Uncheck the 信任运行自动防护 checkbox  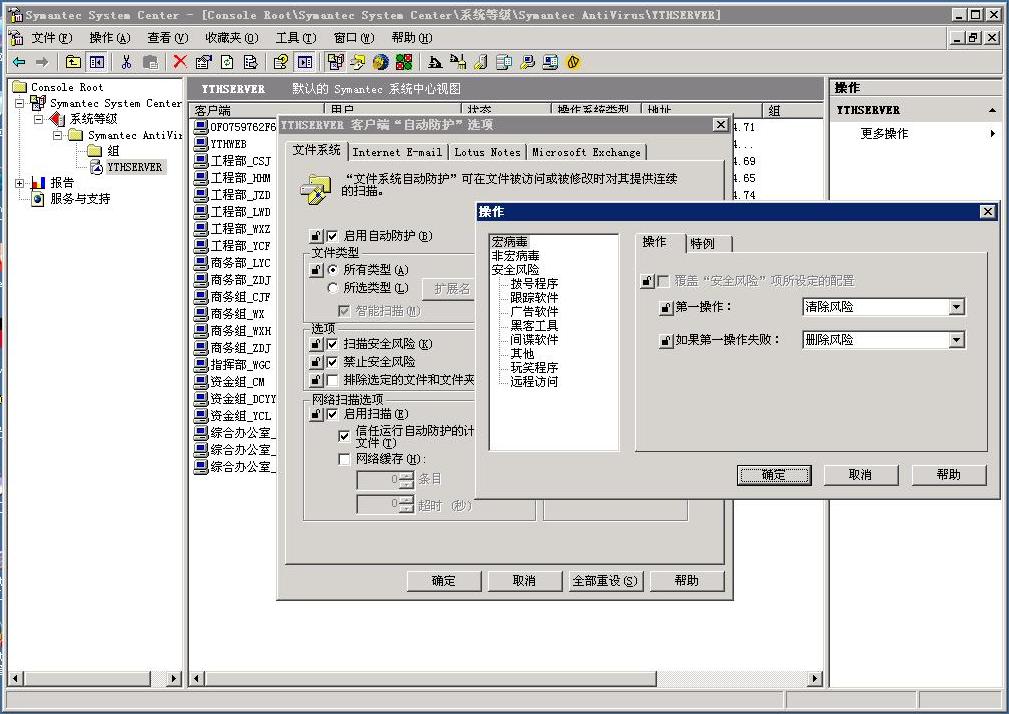[344, 435]
